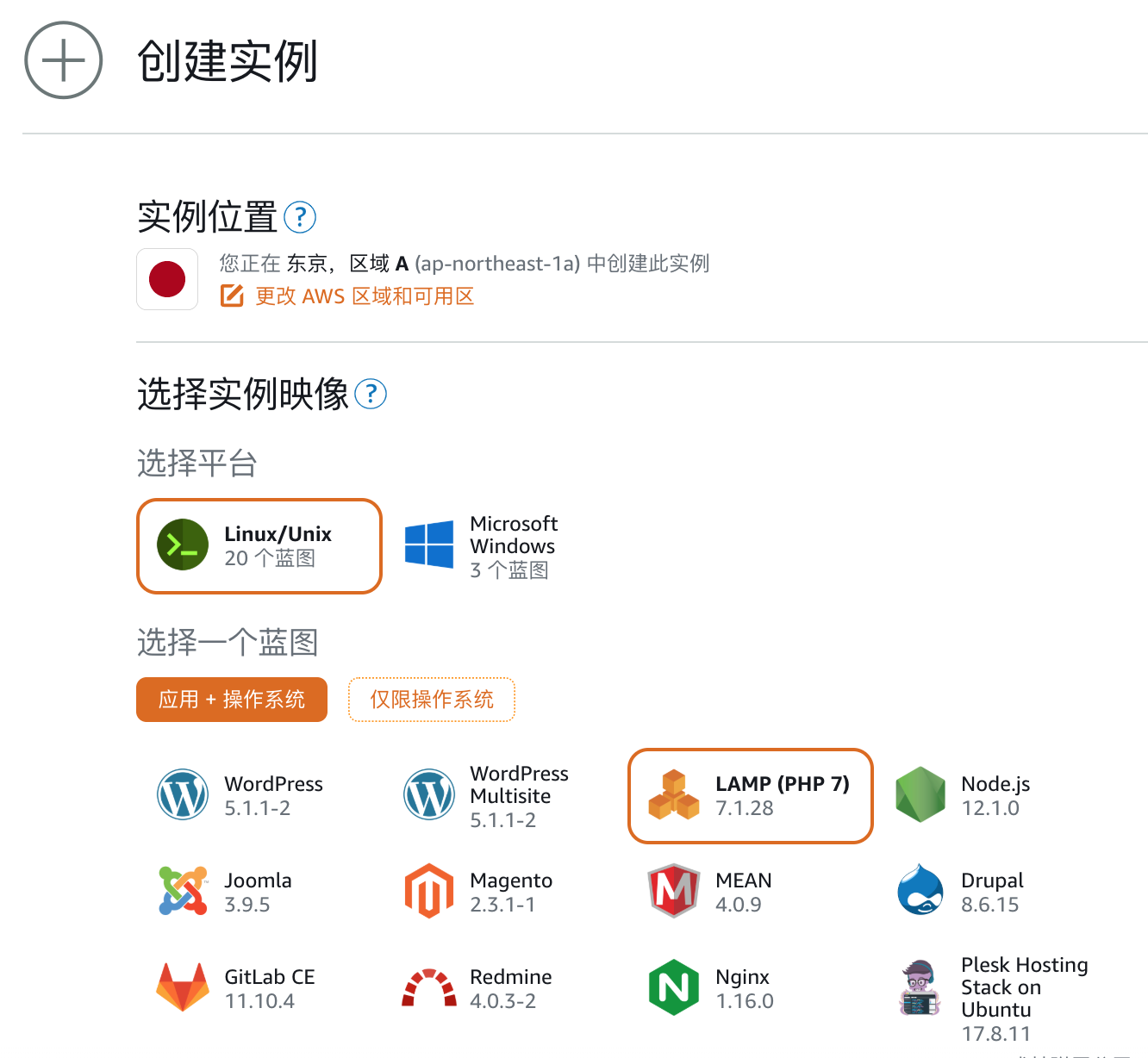Pick the Node.js 12.1.0 blueprint label
The width and height of the screenshot is (1148, 1058).
click(x=995, y=796)
